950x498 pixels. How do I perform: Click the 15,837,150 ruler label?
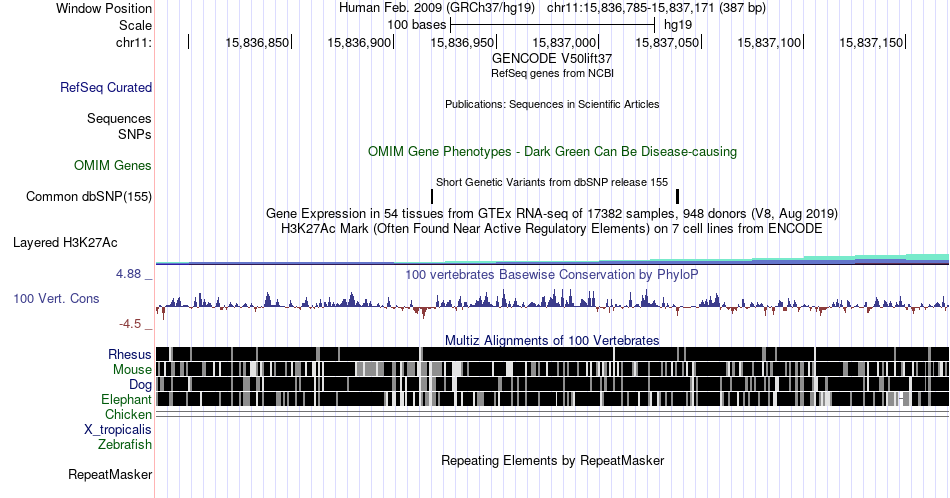(871, 42)
